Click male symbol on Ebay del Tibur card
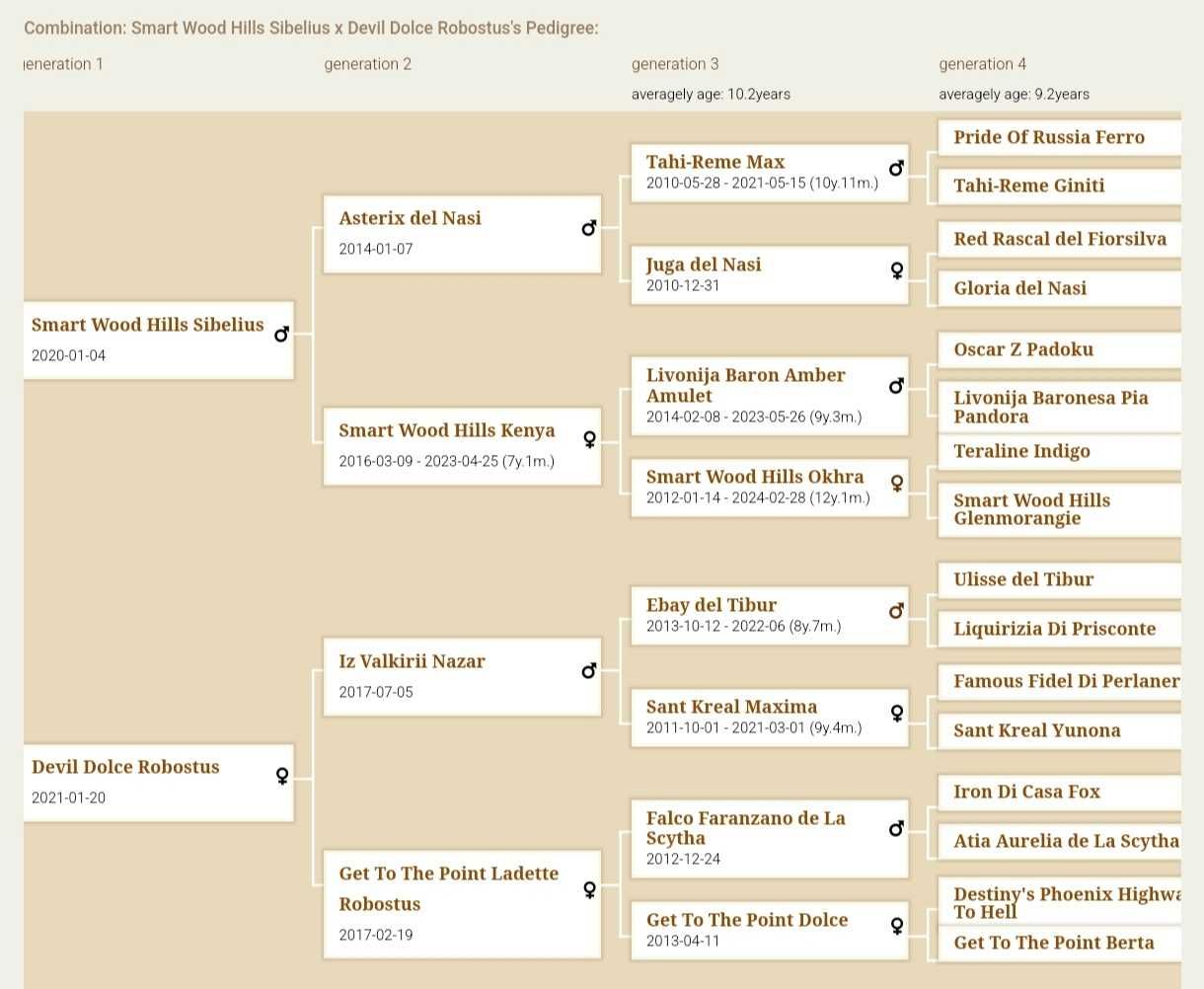Viewport: 1204px width, 989px height. [x=896, y=610]
